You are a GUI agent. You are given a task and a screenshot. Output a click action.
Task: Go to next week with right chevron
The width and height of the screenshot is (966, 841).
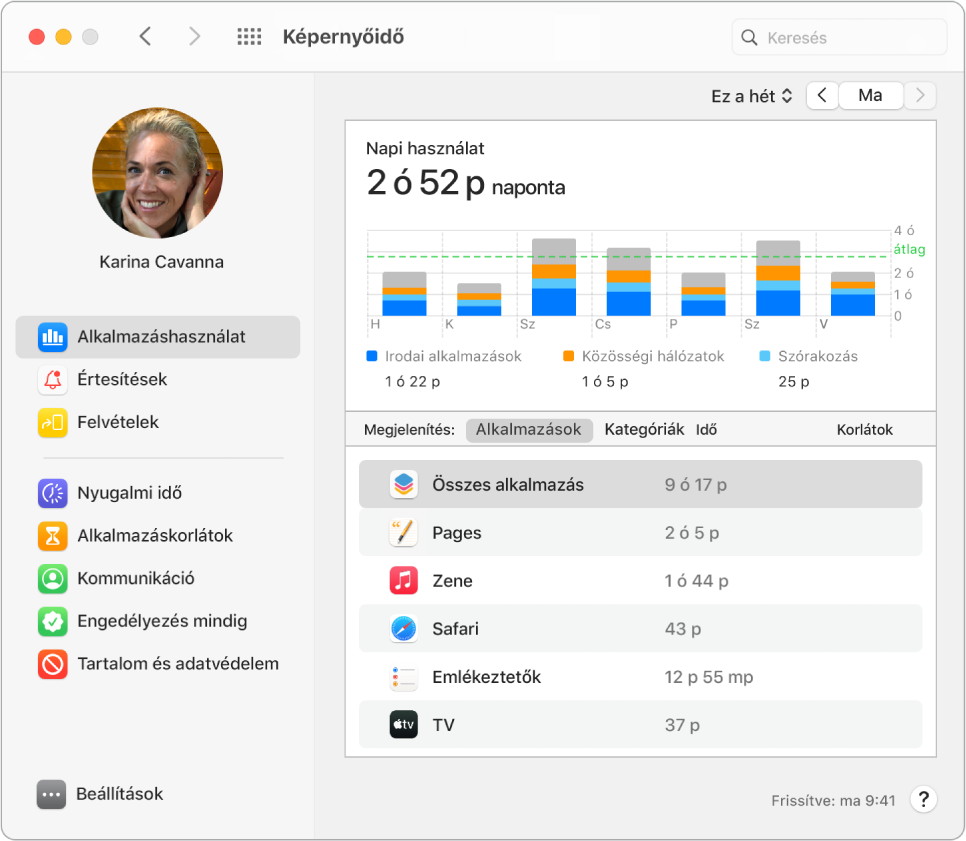coord(920,95)
